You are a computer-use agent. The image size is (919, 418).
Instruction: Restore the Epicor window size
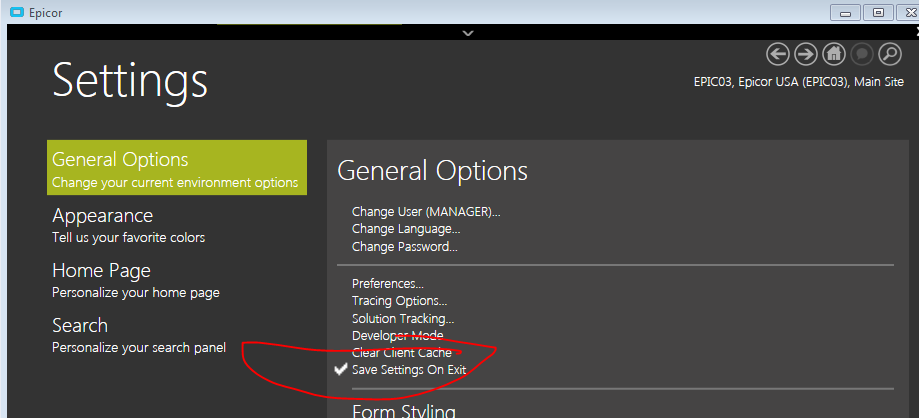click(x=878, y=12)
